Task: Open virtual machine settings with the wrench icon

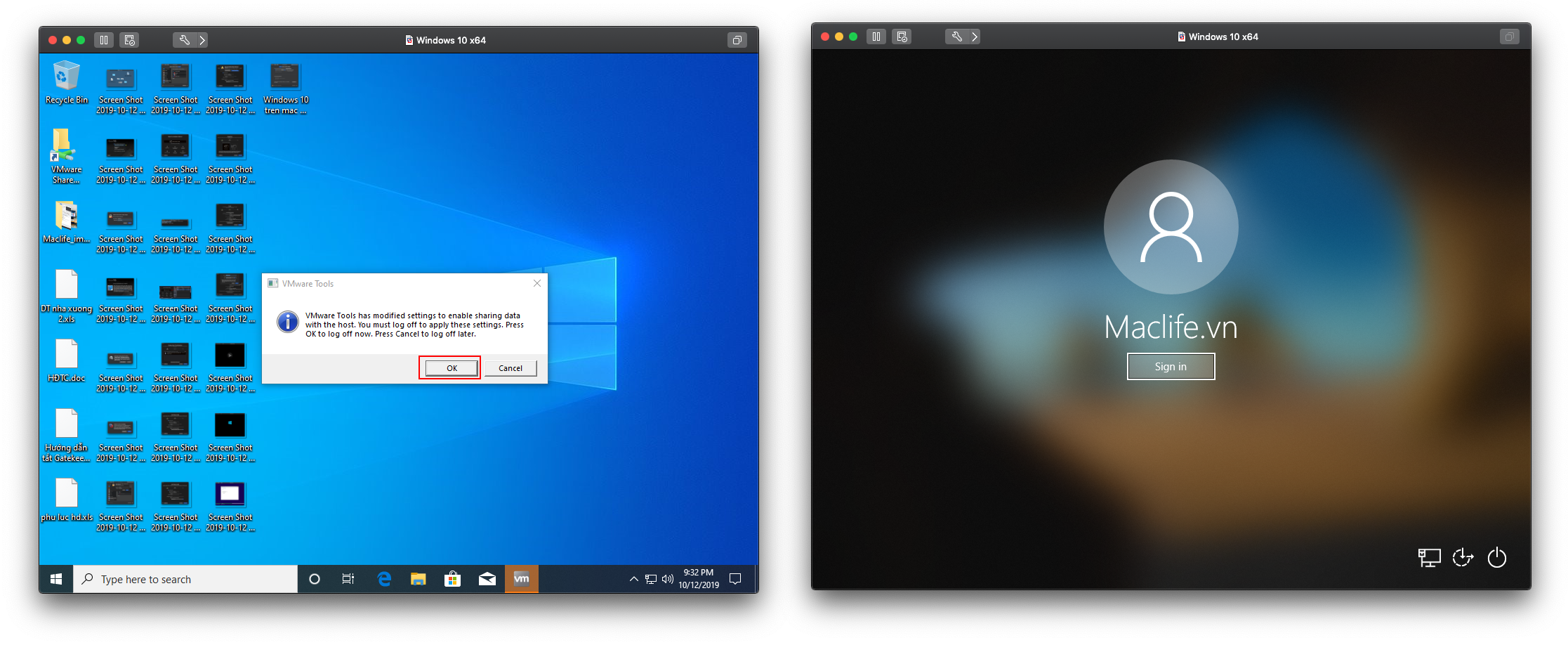Action: [184, 40]
